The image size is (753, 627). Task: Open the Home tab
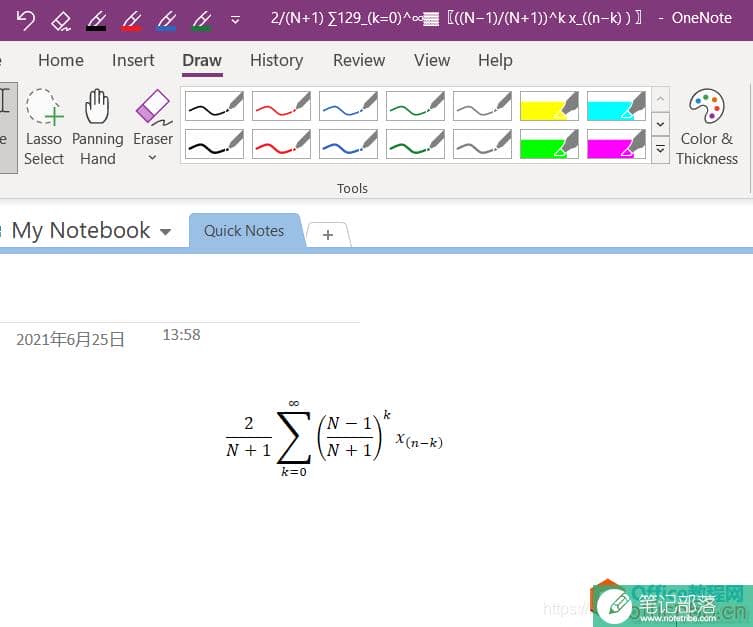(61, 60)
